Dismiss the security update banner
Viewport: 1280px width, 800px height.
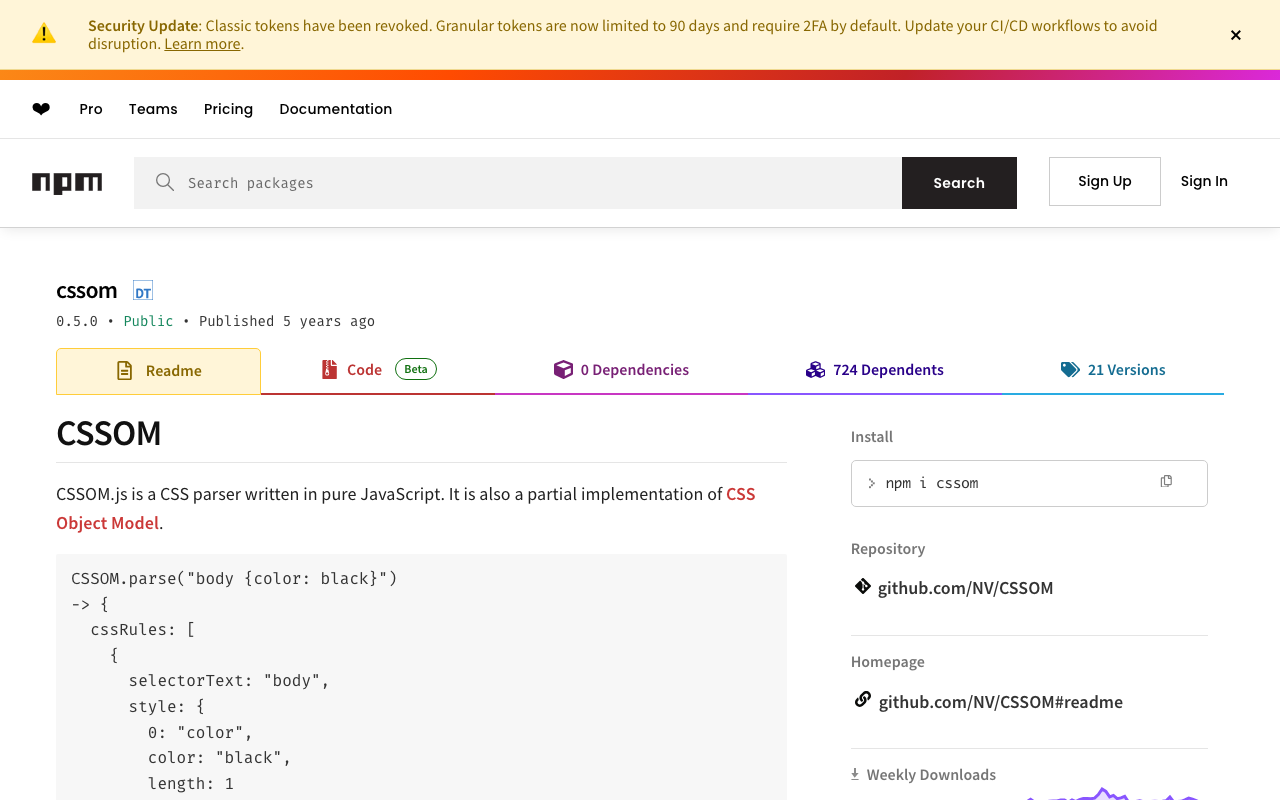pos(1236,35)
